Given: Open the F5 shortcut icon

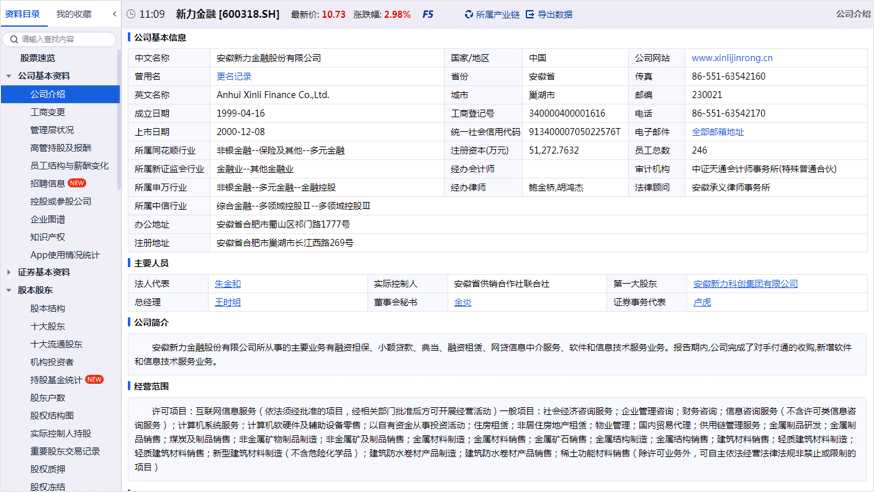Looking at the screenshot, I should coord(428,14).
